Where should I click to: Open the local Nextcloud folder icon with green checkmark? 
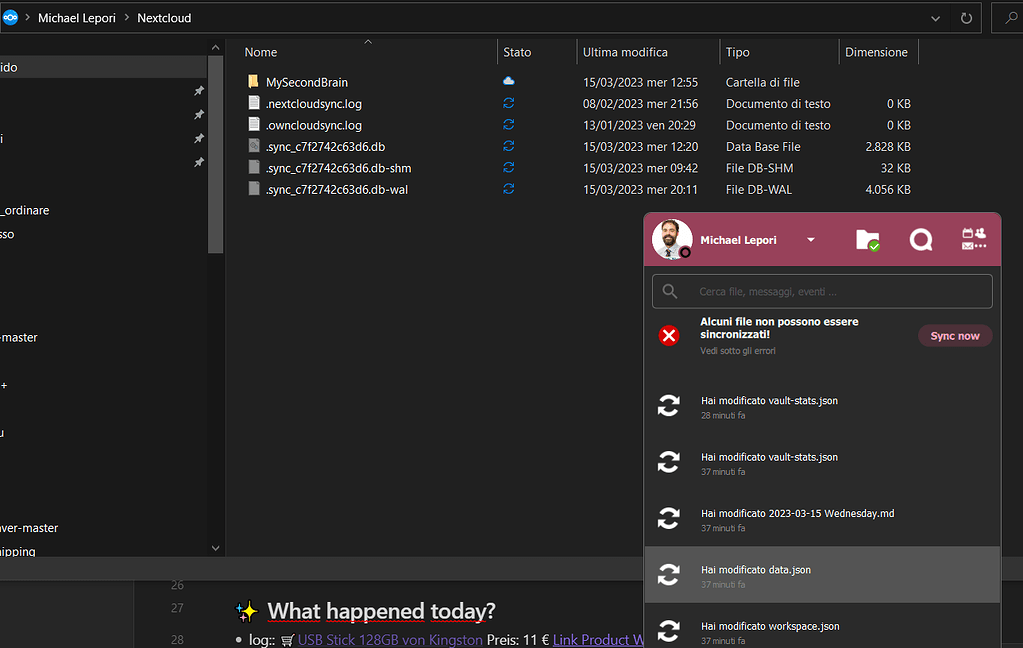867,239
